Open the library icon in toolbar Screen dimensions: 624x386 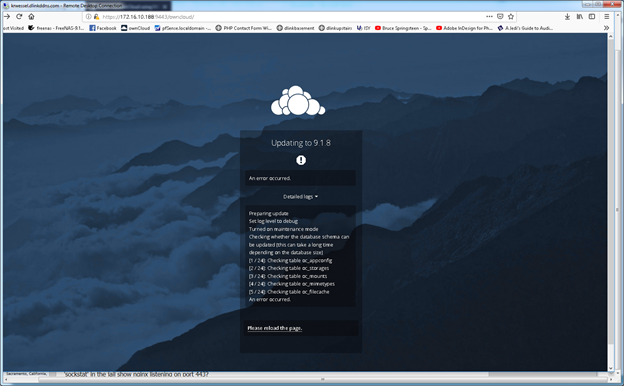pos(579,16)
